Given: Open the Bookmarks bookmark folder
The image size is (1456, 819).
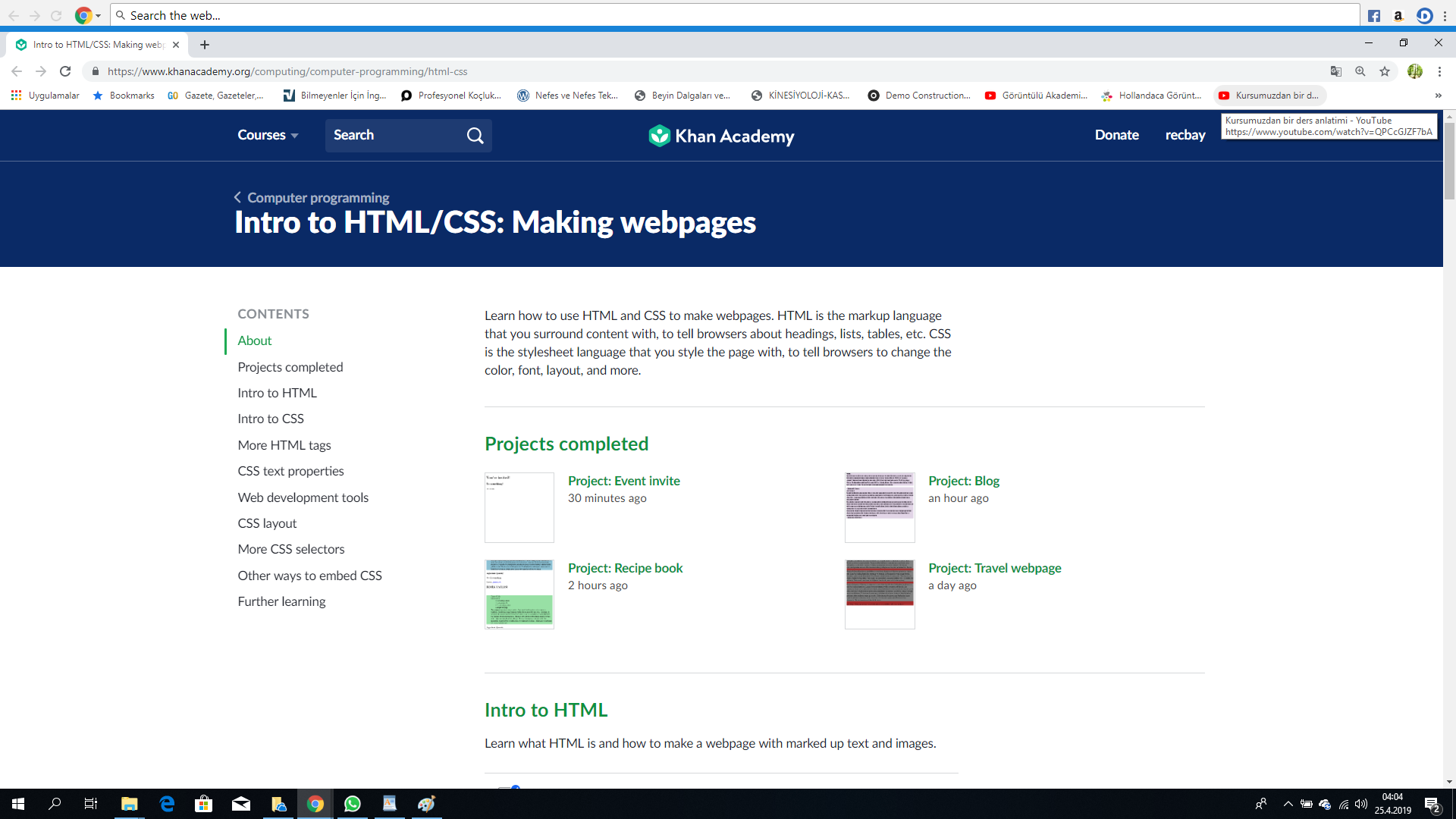Looking at the screenshot, I should pos(124,96).
